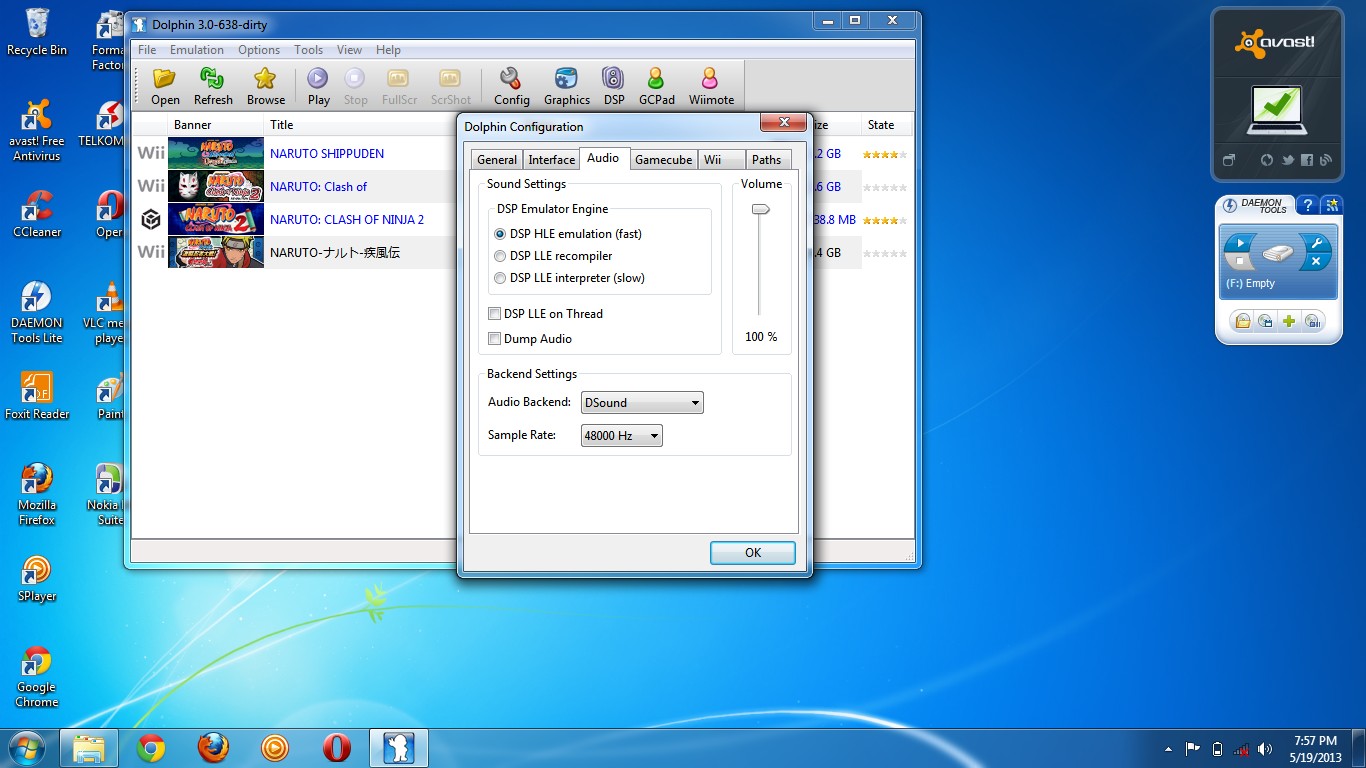This screenshot has width=1366, height=768.
Task: Open the Action Center flag tray icon
Action: (x=1192, y=749)
